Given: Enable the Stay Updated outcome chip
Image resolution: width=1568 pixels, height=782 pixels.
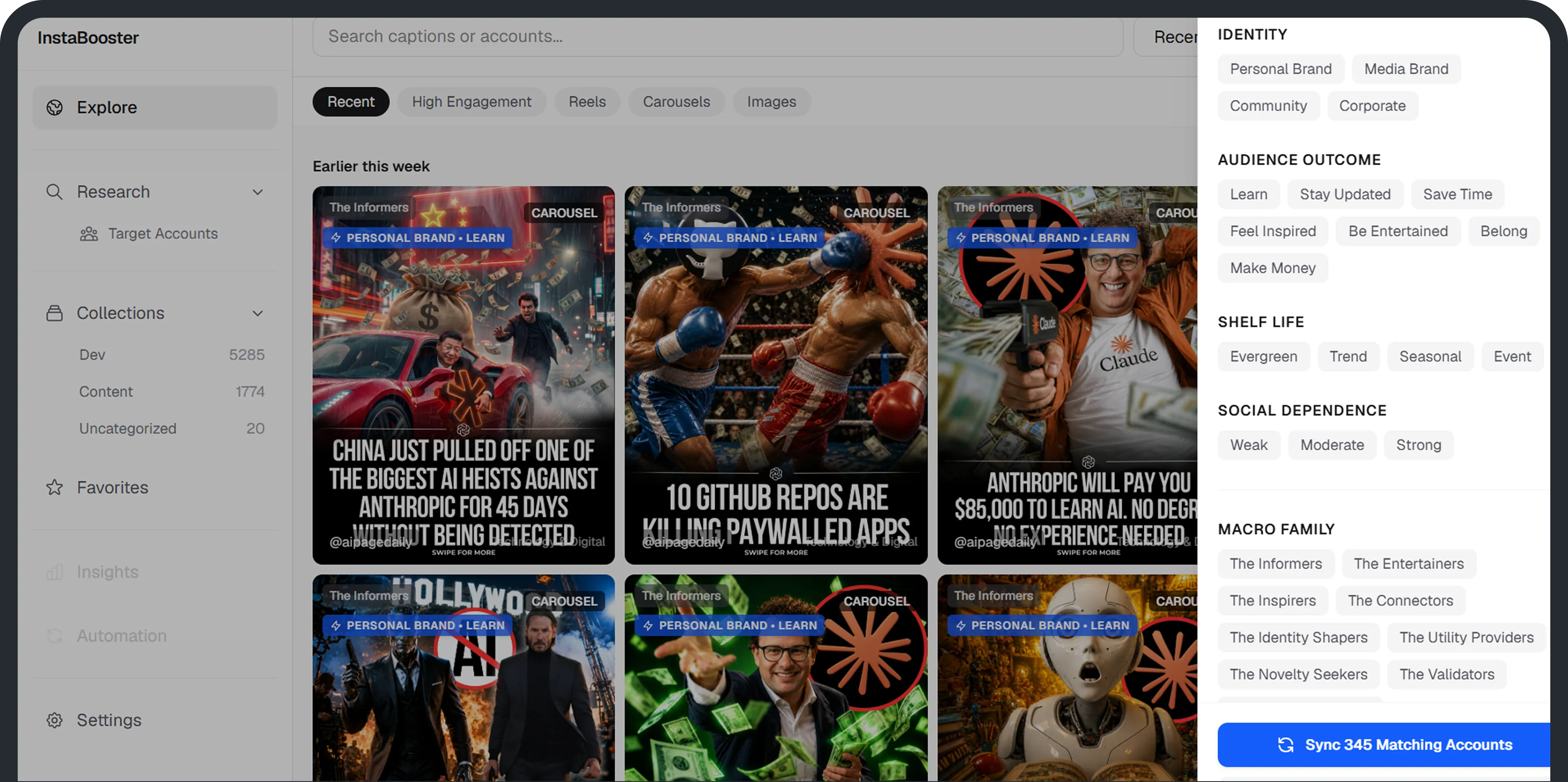Looking at the screenshot, I should click(1345, 195).
